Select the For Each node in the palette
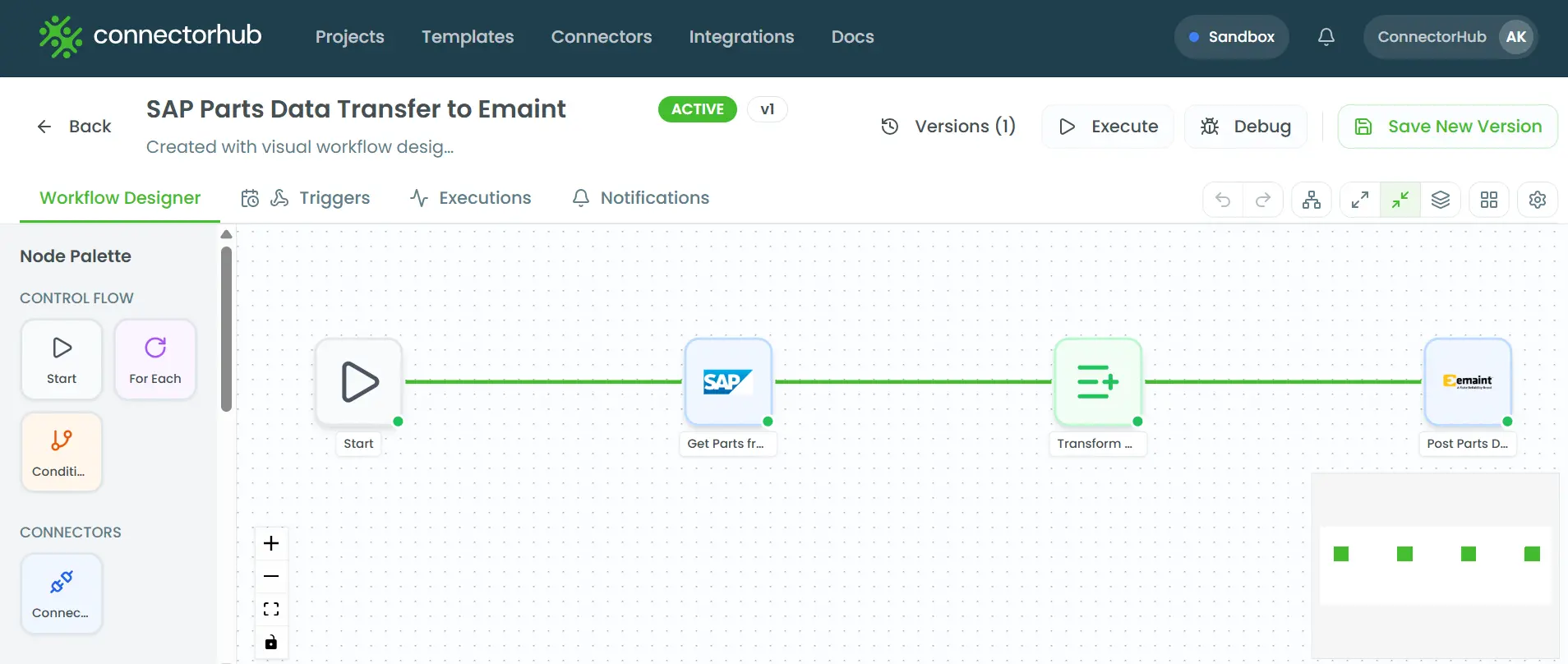This screenshot has height=664, width=1568. (155, 360)
